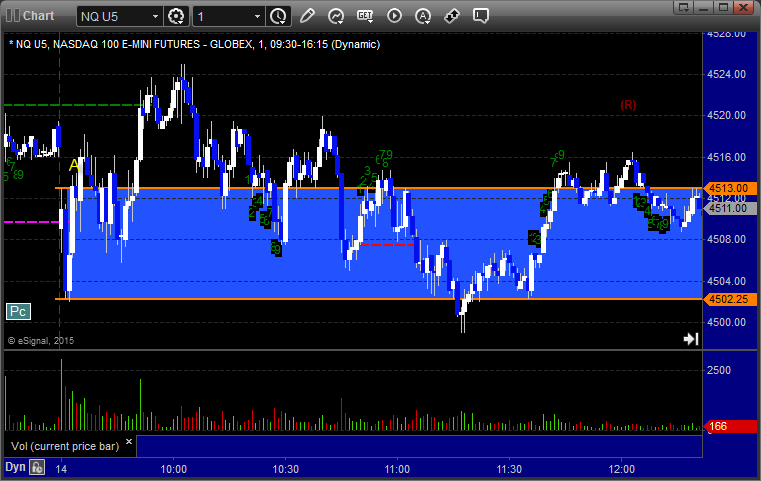
Task: Select the pencil drawing tools icon
Action: tap(307, 16)
